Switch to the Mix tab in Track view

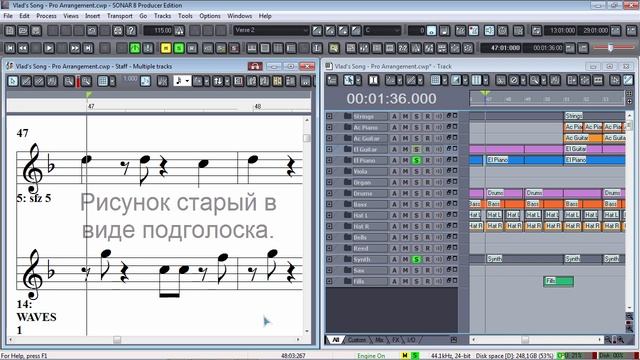(x=379, y=340)
